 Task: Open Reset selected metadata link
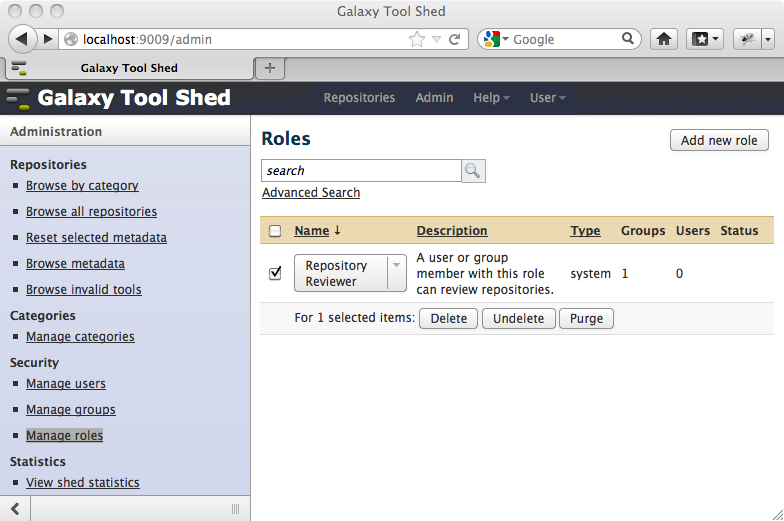pos(96,238)
